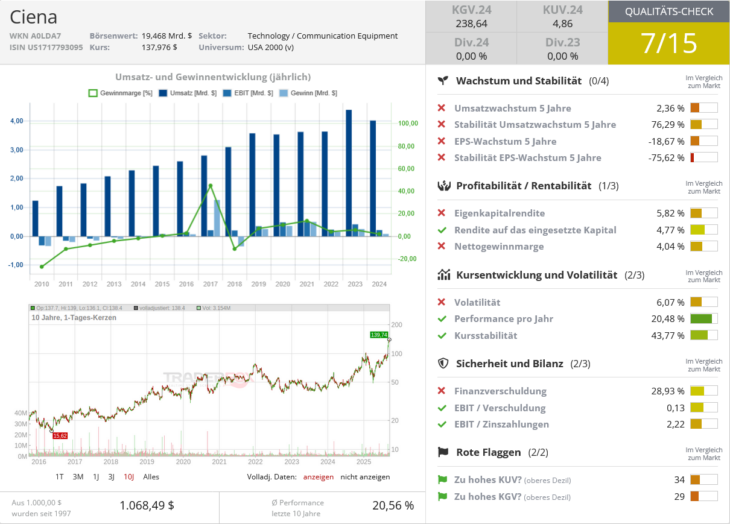Image resolution: width=730 pixels, height=524 pixels.
Task: Click the green check beside EBIT / Verschuldung
Action: coord(442,408)
